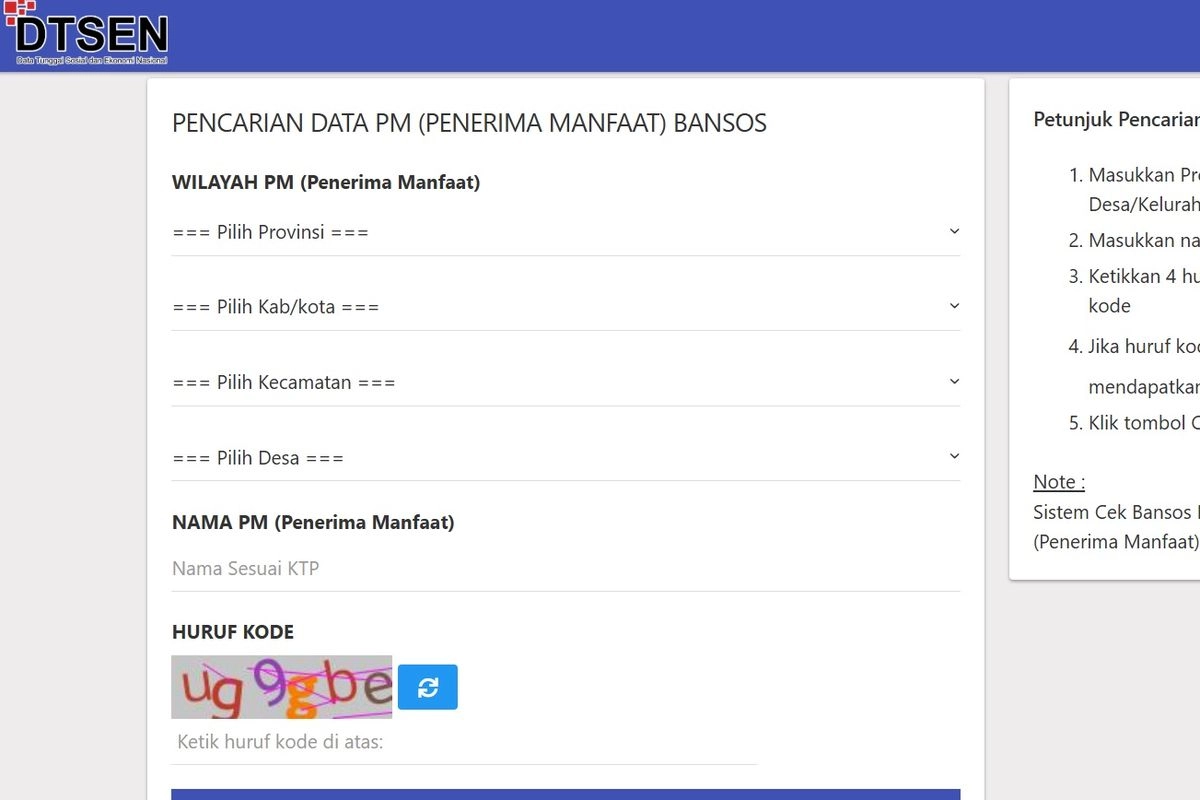Expand the Pilih Kab/kota dropdown
Viewport: 1200px width, 800px height.
point(565,307)
